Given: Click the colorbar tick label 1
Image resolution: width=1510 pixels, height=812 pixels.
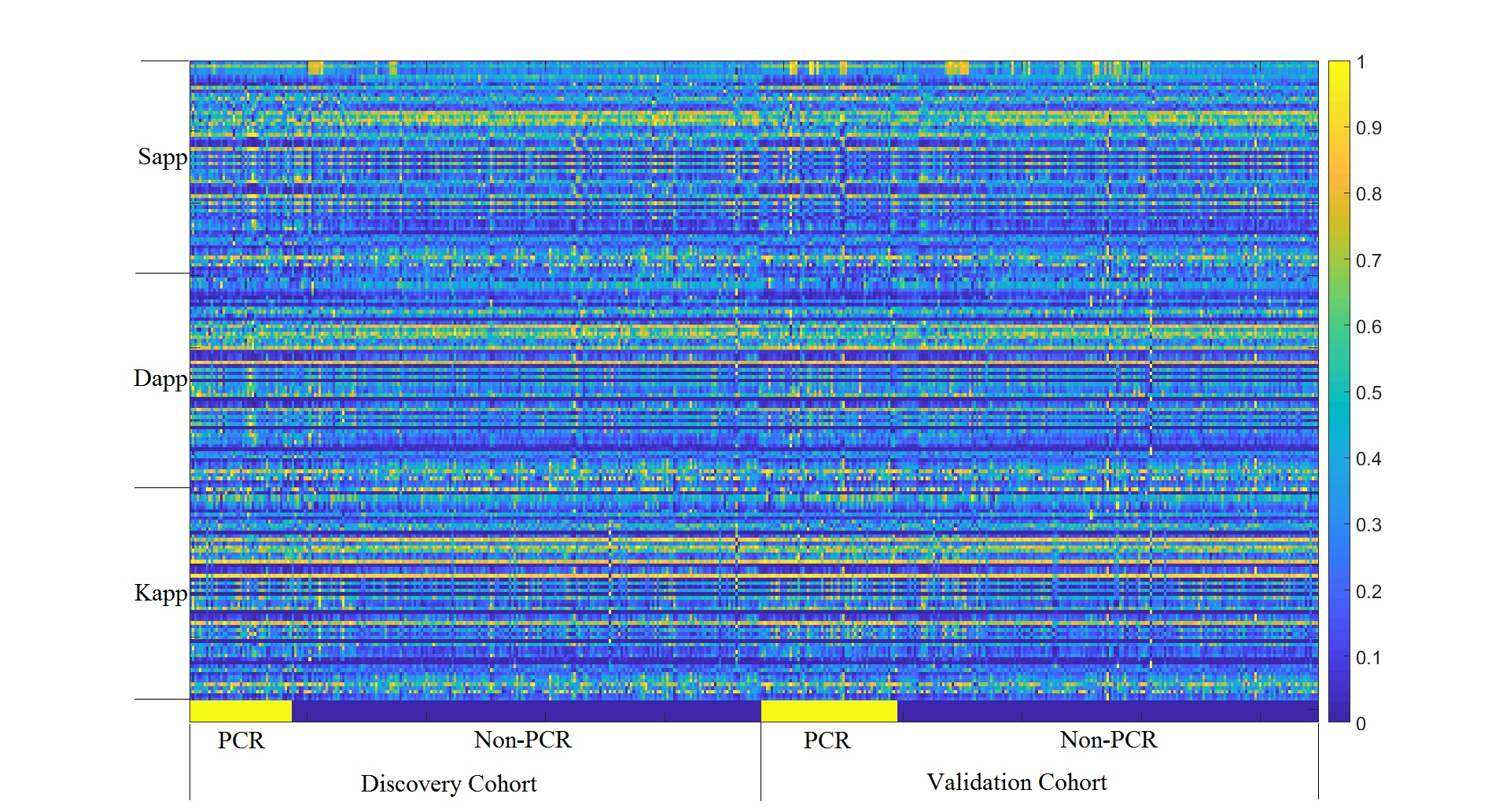Looking at the screenshot, I should [x=1361, y=62].
